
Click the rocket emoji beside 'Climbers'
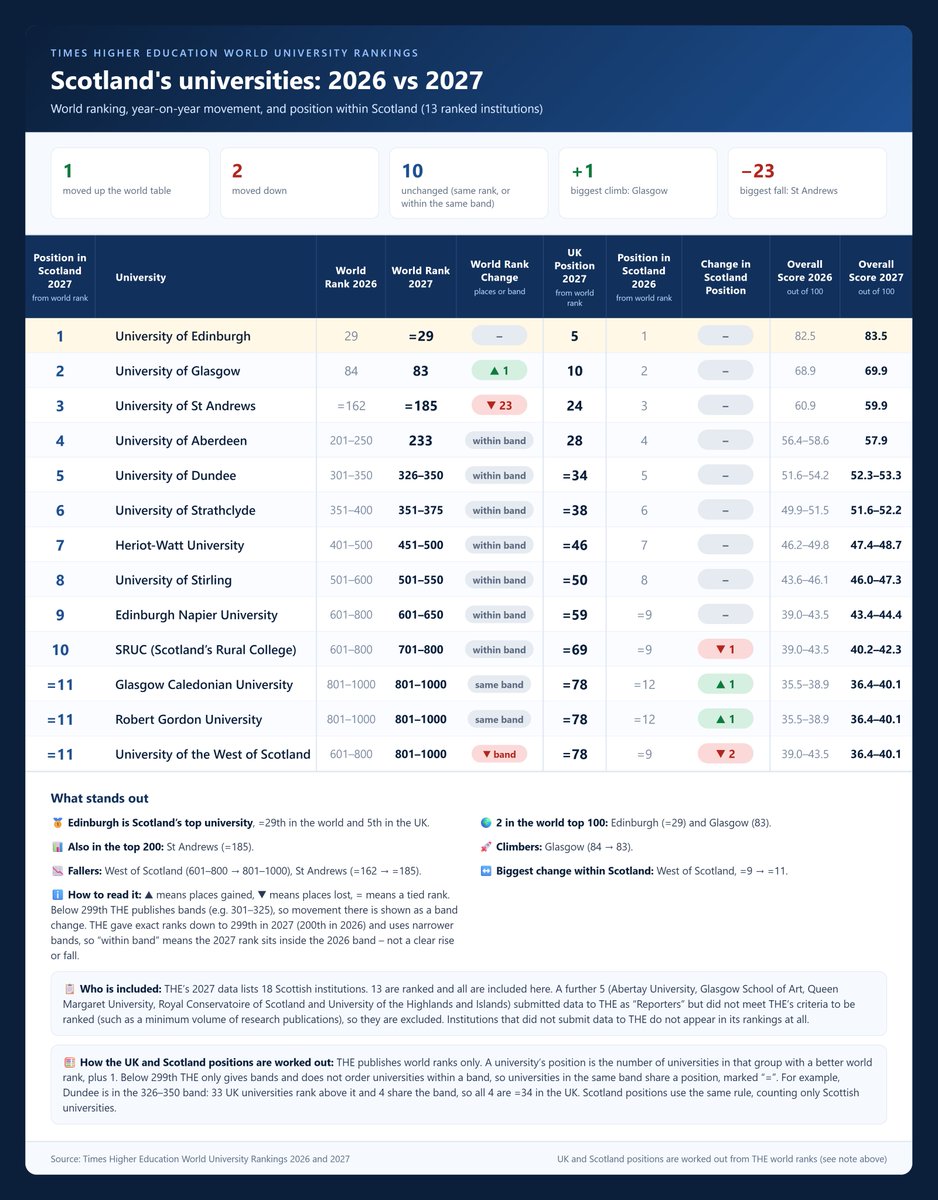click(x=486, y=847)
